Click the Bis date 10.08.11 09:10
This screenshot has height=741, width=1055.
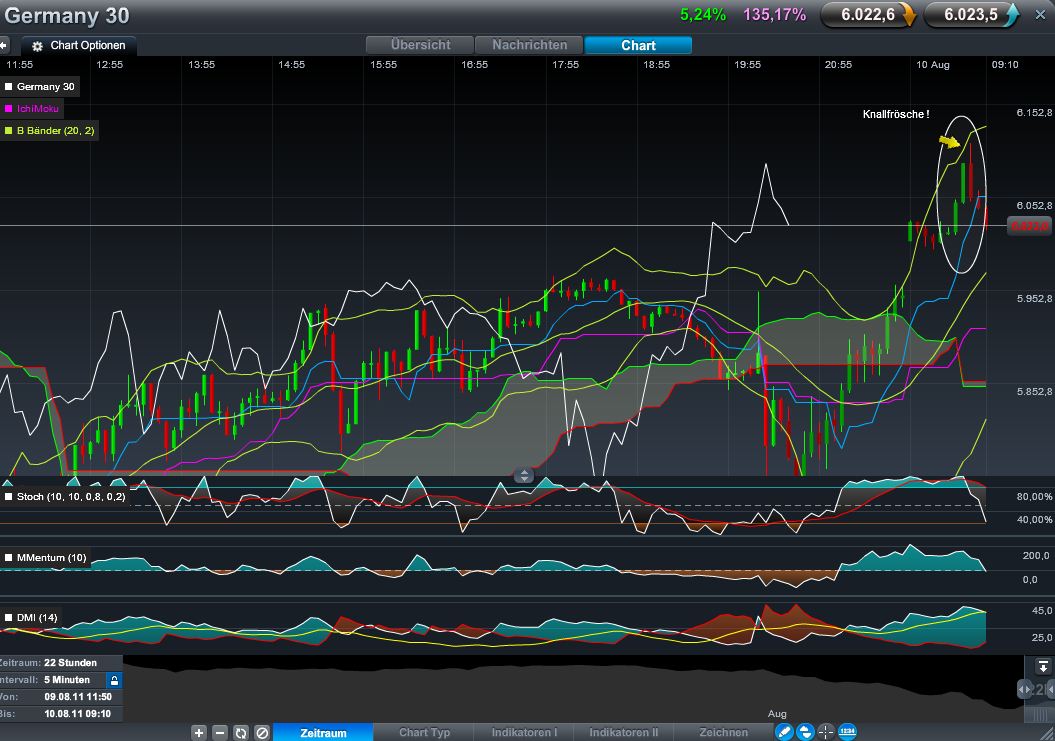tap(77, 713)
